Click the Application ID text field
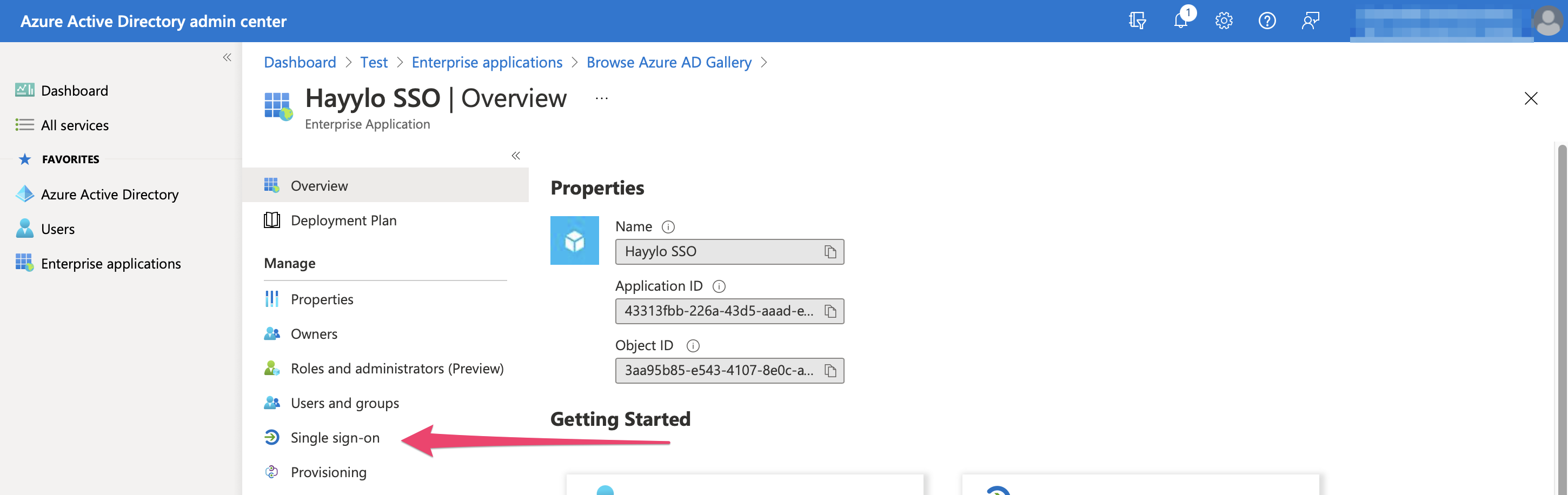Screen dimensions: 1568x495 718,311
